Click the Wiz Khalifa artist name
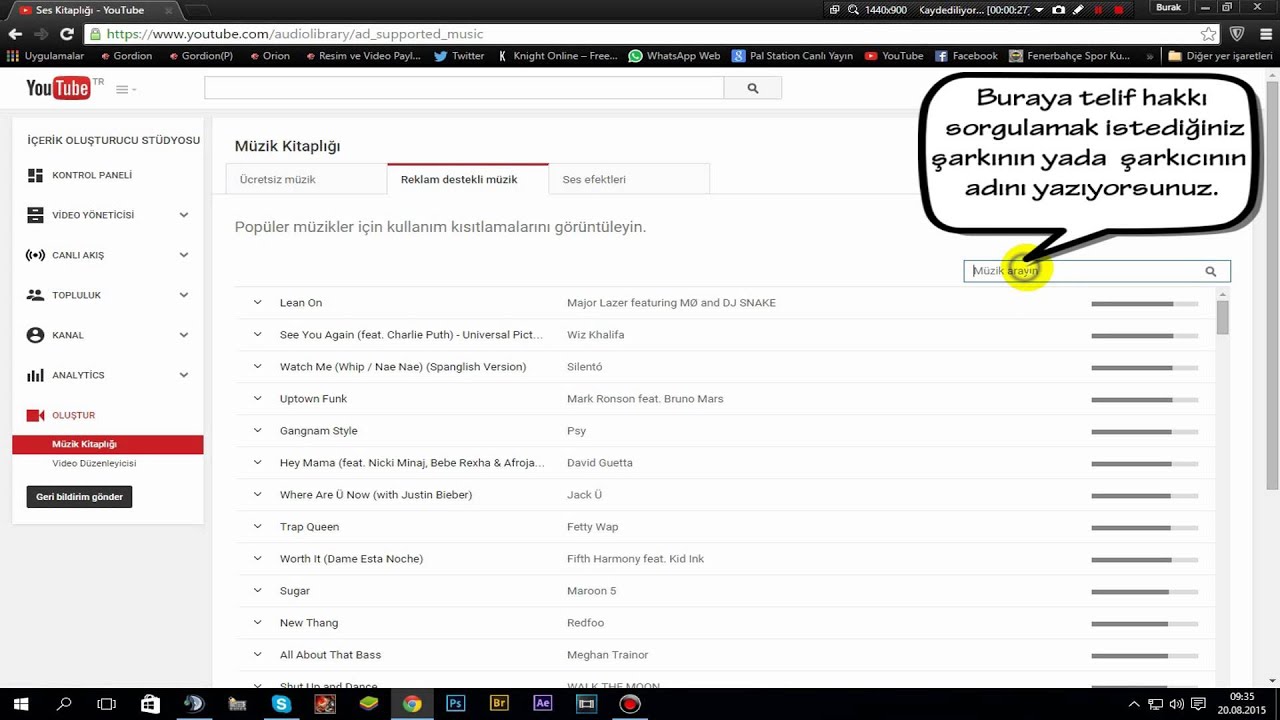The width and height of the screenshot is (1280, 720). point(595,335)
